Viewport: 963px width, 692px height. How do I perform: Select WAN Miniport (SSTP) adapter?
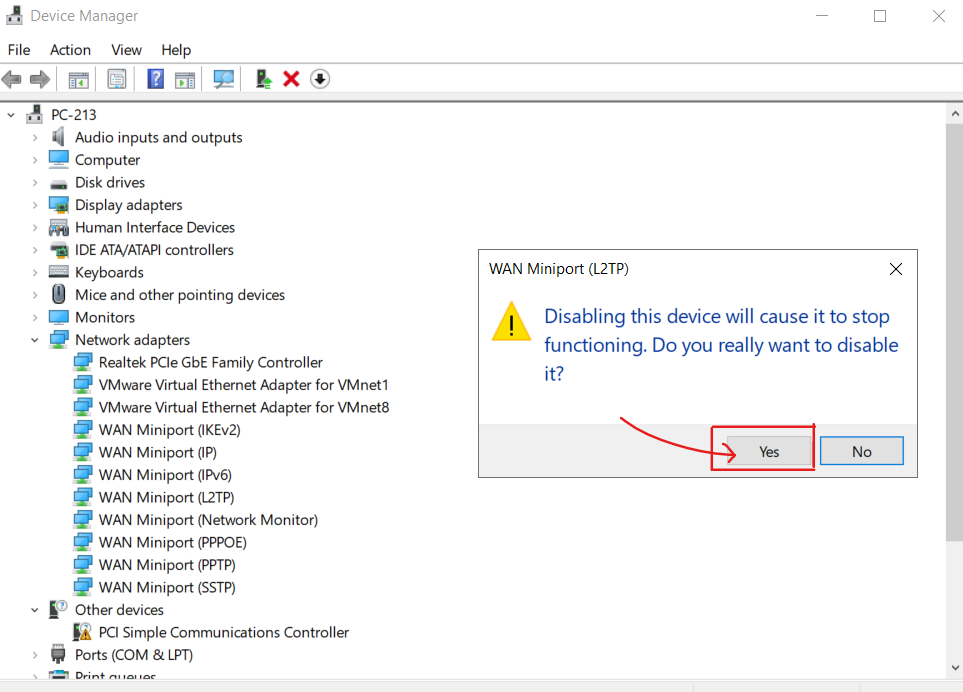click(167, 587)
